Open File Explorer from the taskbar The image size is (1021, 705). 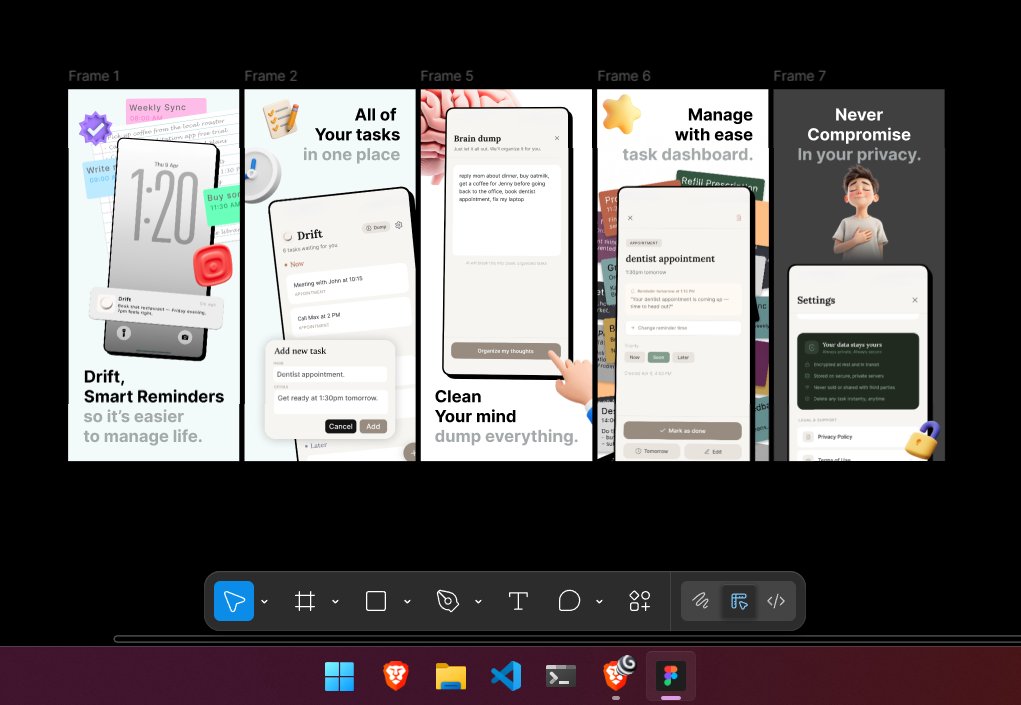(x=451, y=676)
